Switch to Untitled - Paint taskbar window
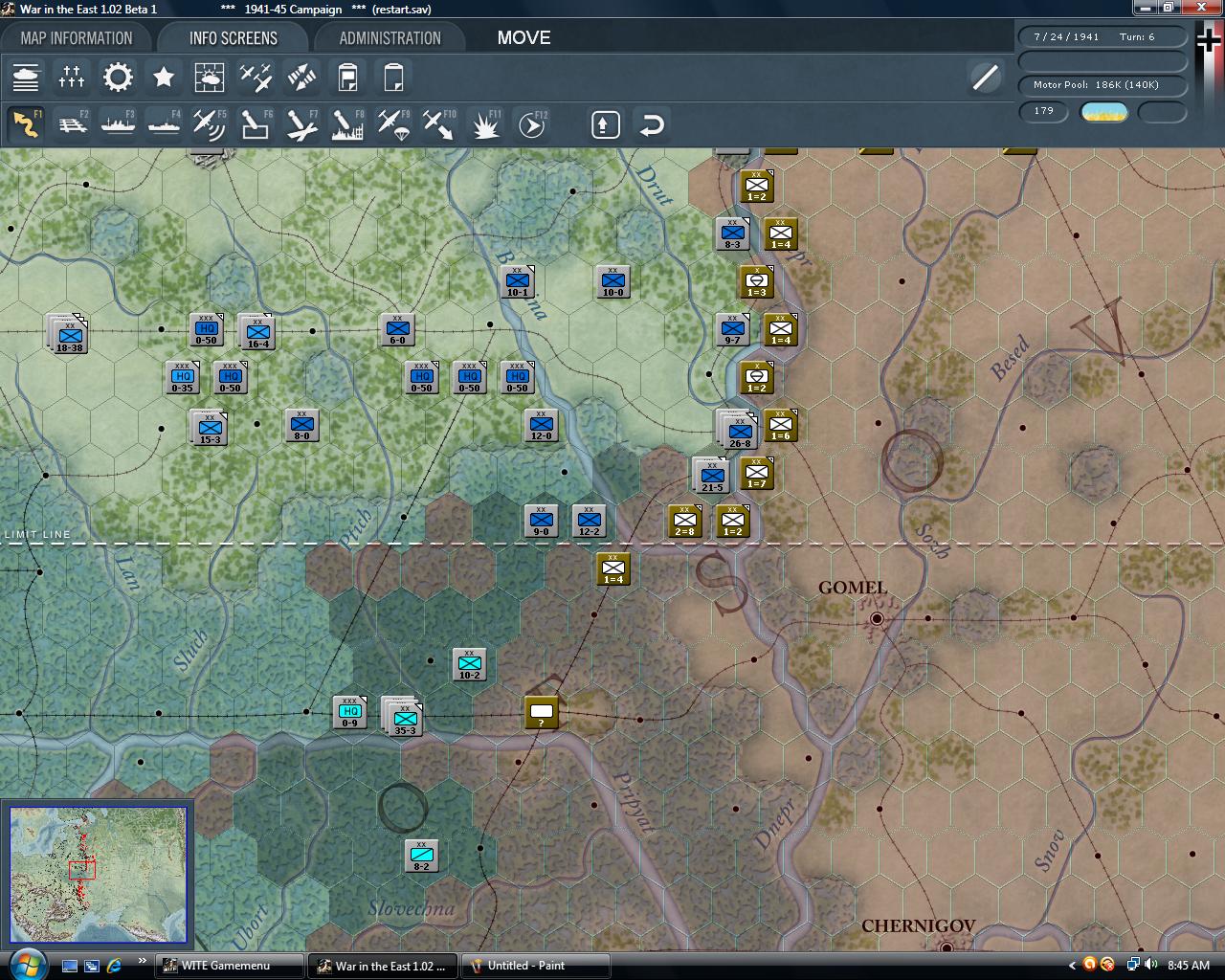 pos(536,966)
